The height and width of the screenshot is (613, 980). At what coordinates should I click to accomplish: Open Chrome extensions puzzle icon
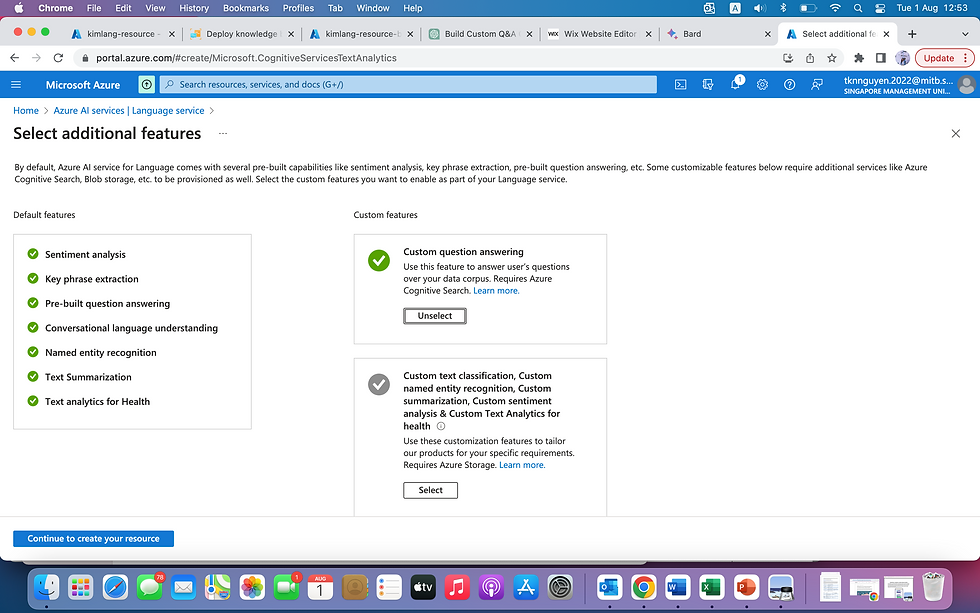(859, 58)
